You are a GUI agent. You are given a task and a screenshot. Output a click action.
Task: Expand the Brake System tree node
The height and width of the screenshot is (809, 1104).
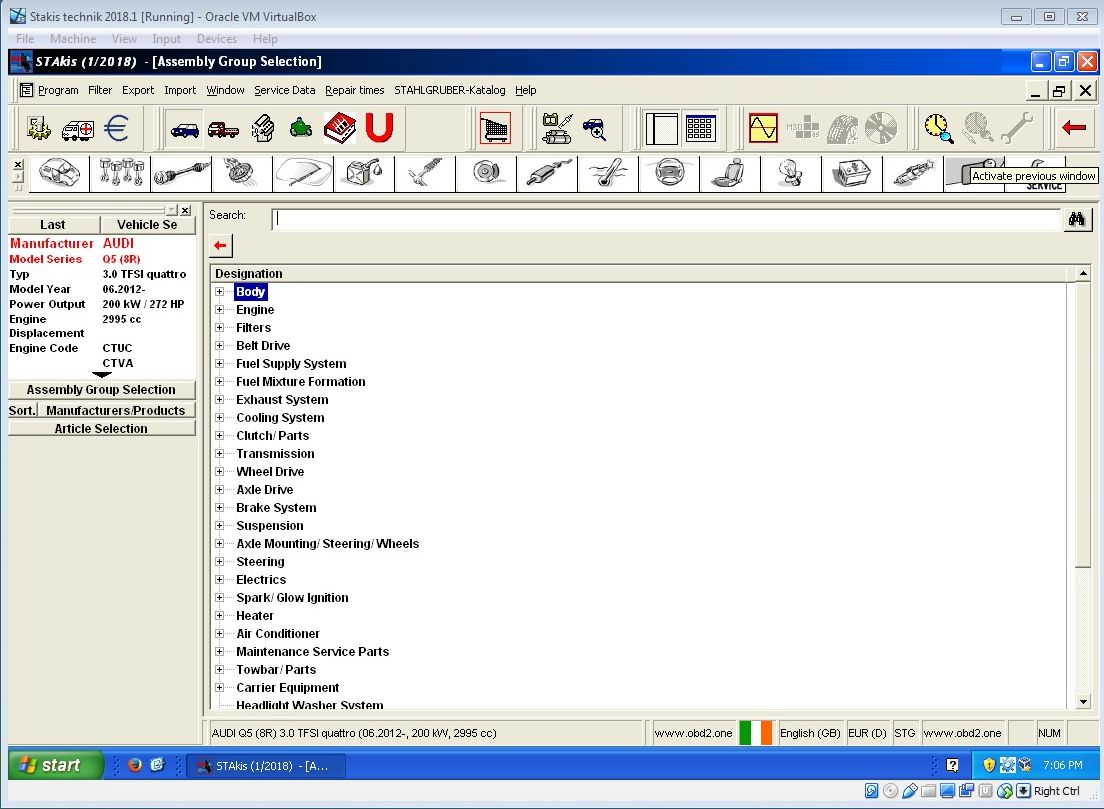220,508
